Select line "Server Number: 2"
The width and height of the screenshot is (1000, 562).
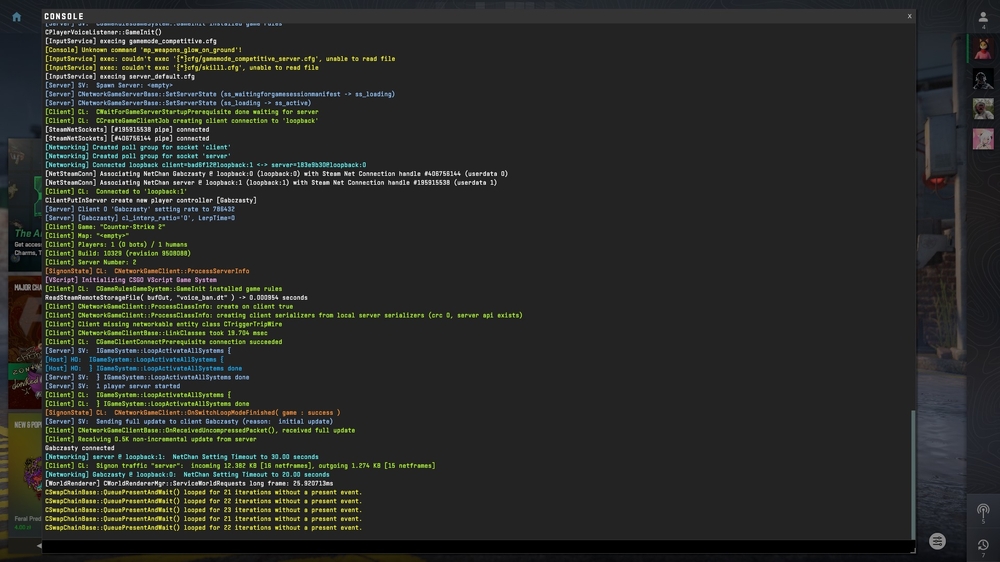91,263
